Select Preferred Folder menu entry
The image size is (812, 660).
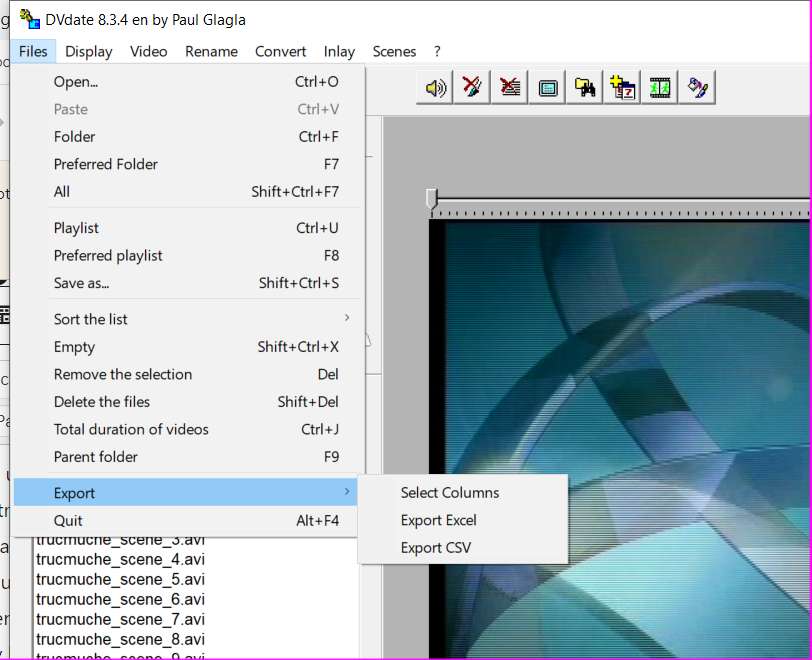click(x=106, y=164)
